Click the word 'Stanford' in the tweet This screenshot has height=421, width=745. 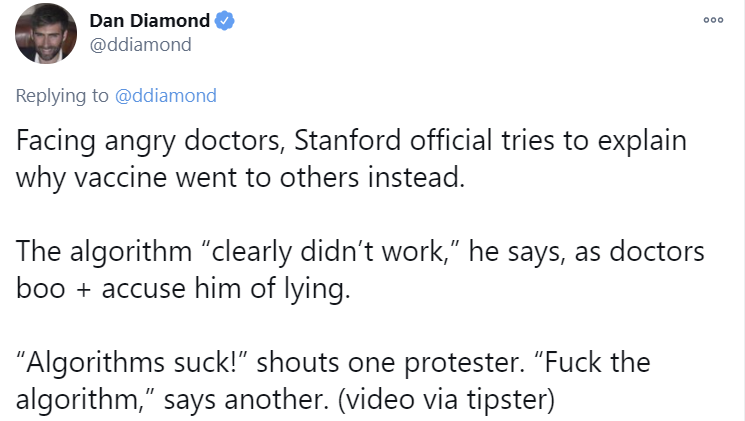coord(347,141)
